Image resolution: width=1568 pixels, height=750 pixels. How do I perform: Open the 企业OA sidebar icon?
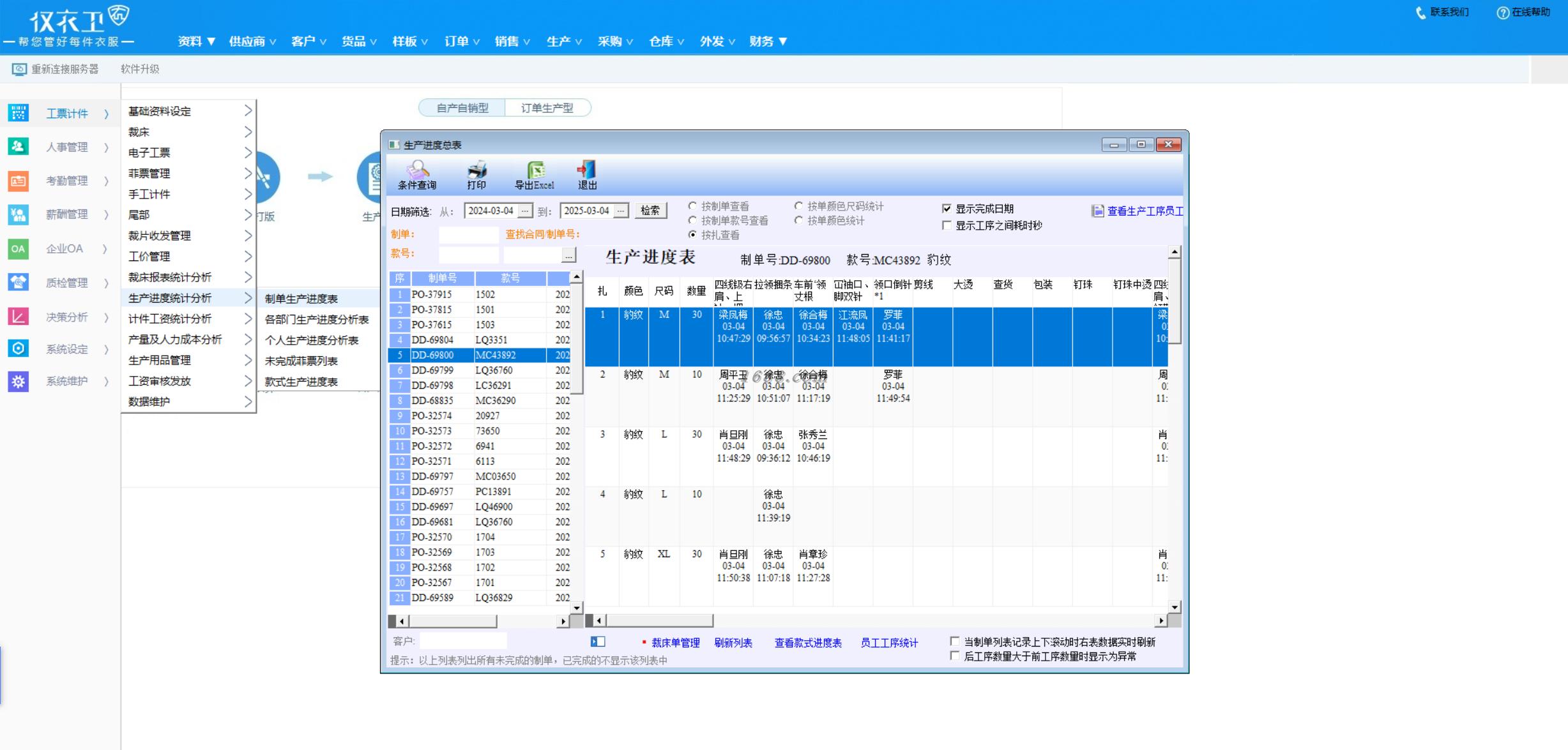pyautogui.click(x=18, y=248)
